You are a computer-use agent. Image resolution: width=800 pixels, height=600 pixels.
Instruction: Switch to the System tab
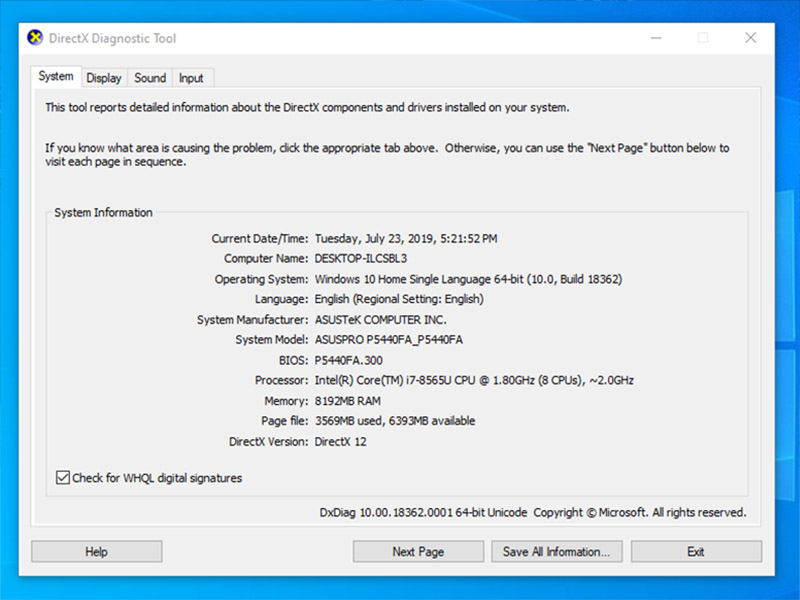56,77
